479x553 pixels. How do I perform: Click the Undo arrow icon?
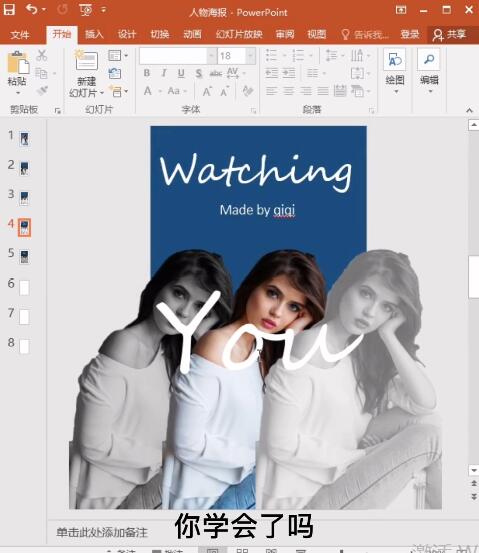coord(32,10)
